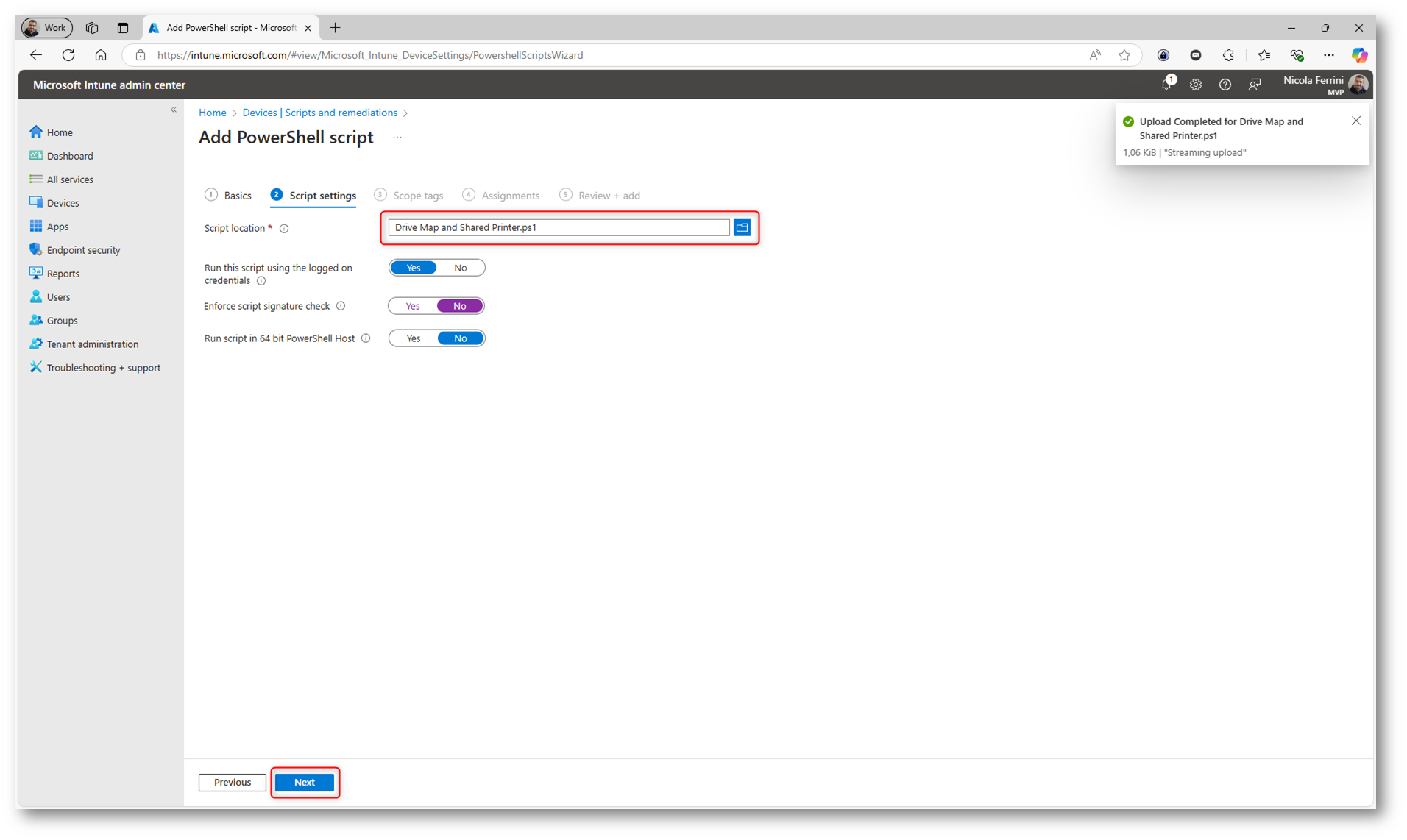The image size is (1407, 840).
Task: Open browser home page
Action: (x=101, y=55)
